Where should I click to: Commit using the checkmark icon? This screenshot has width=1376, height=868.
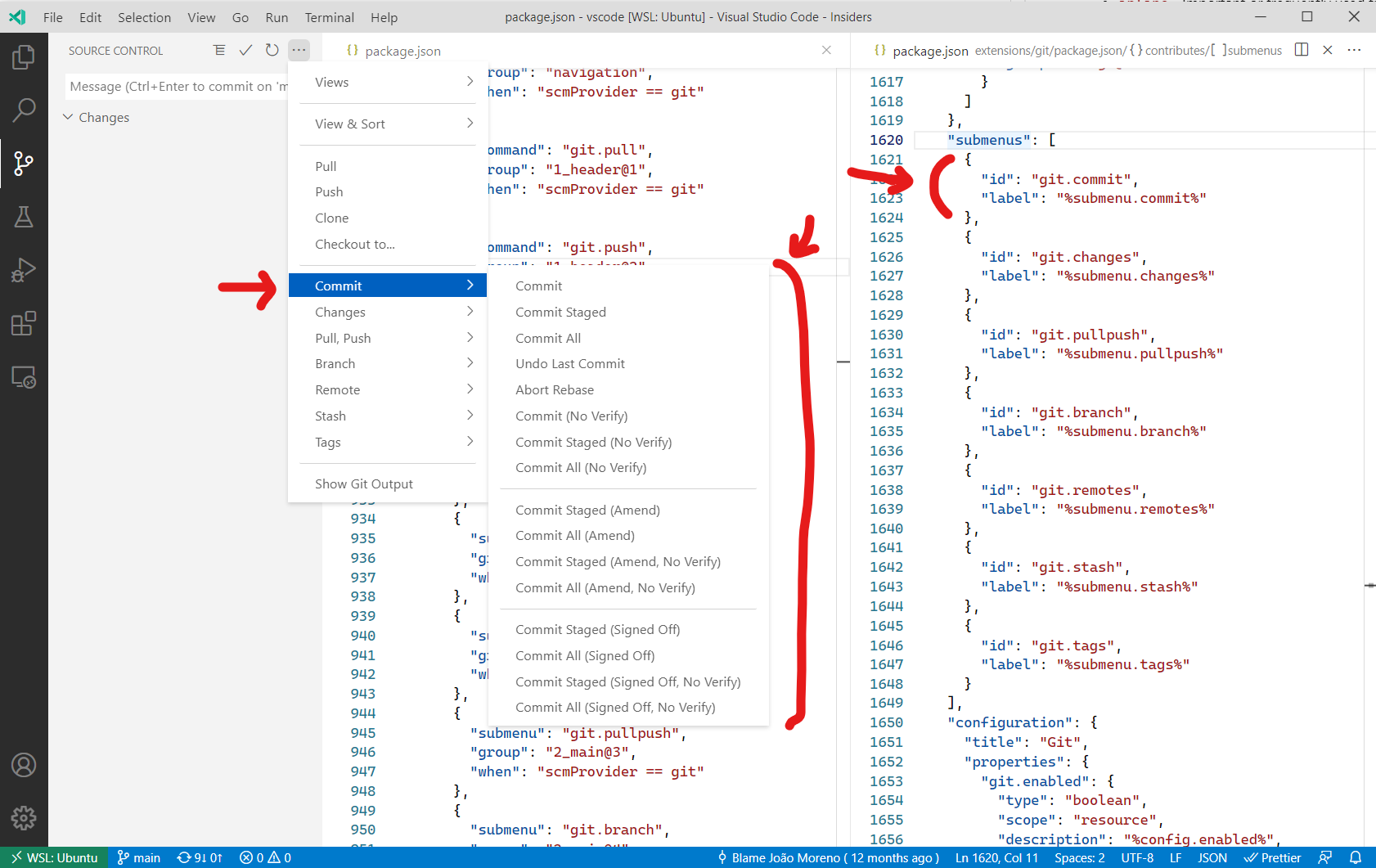(245, 50)
